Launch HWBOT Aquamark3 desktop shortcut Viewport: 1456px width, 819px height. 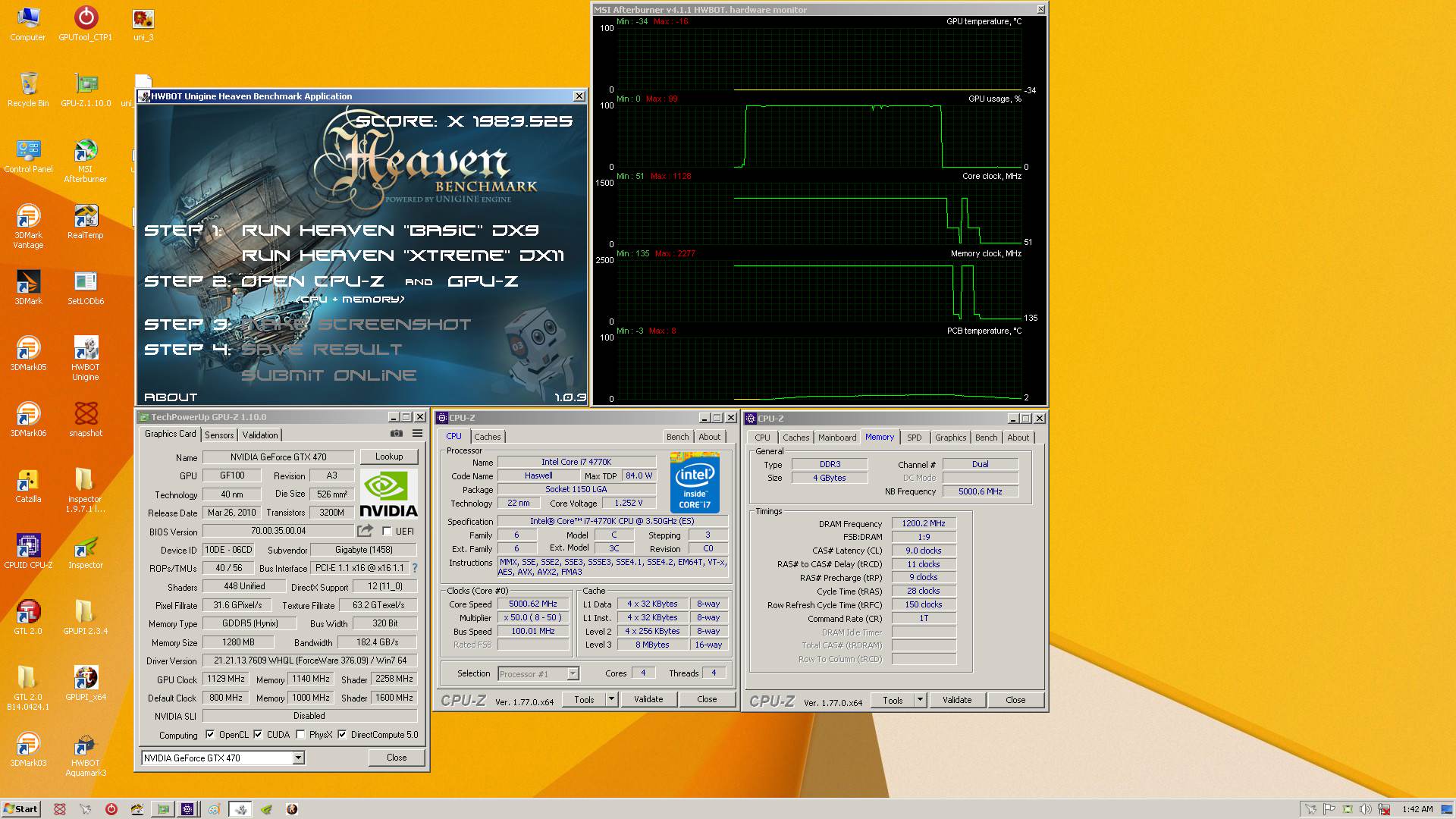point(86,756)
